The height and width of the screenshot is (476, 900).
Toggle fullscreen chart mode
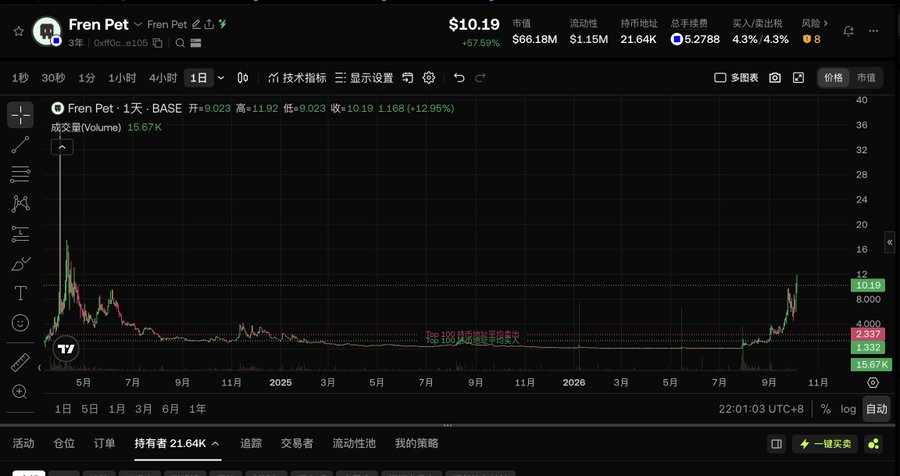(x=798, y=78)
